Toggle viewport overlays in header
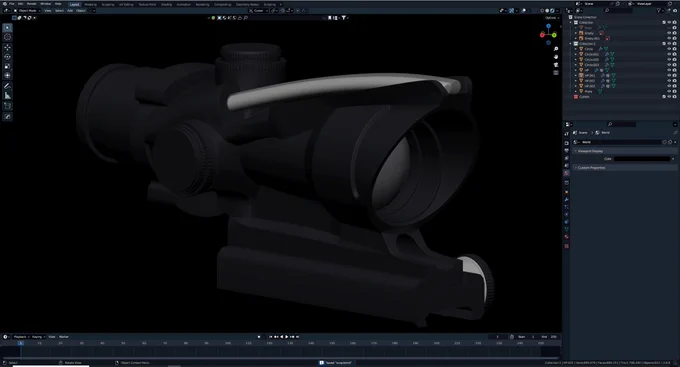680x367 pixels. pos(524,10)
